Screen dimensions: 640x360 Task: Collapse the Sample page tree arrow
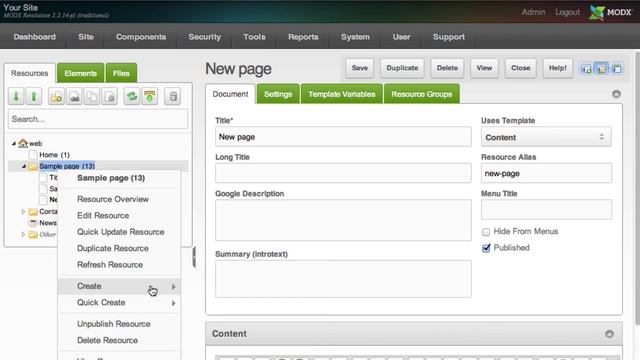(24, 166)
